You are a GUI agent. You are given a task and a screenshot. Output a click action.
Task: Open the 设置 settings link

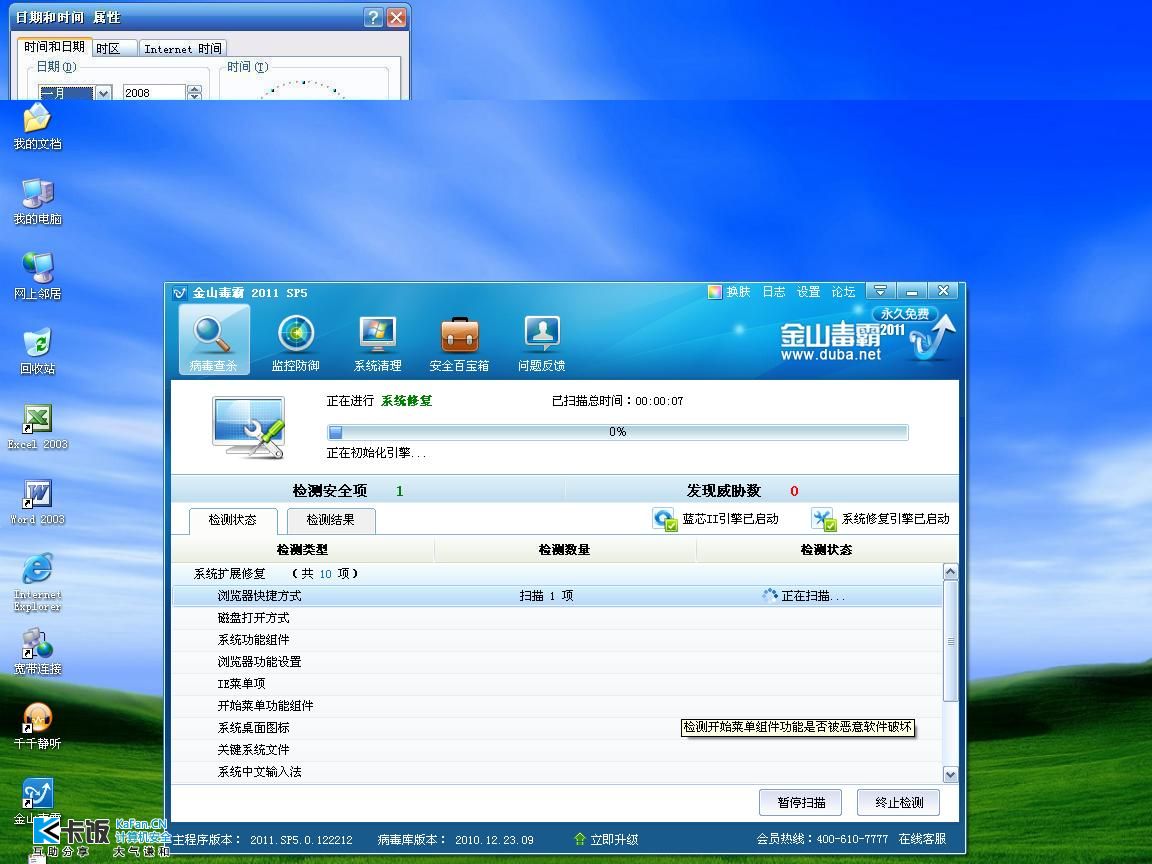pyautogui.click(x=808, y=292)
